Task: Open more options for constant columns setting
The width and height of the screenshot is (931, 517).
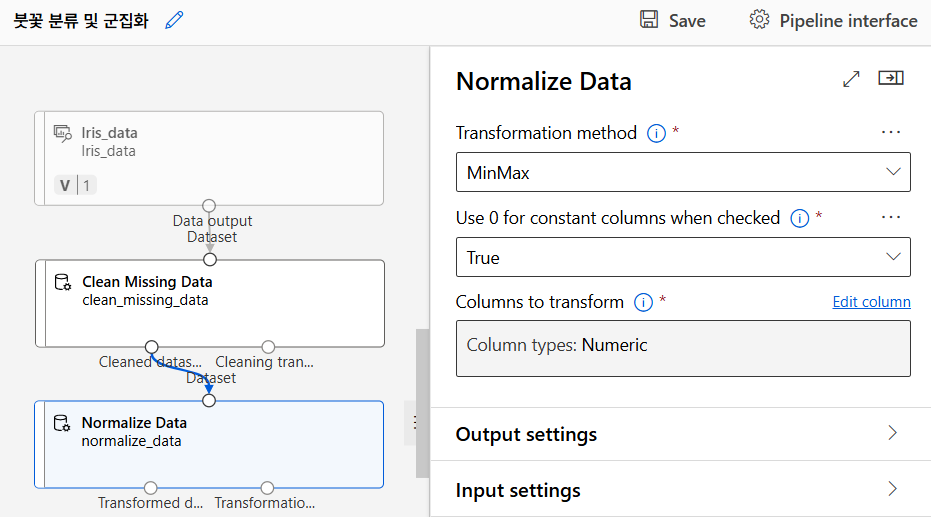Action: (x=891, y=217)
